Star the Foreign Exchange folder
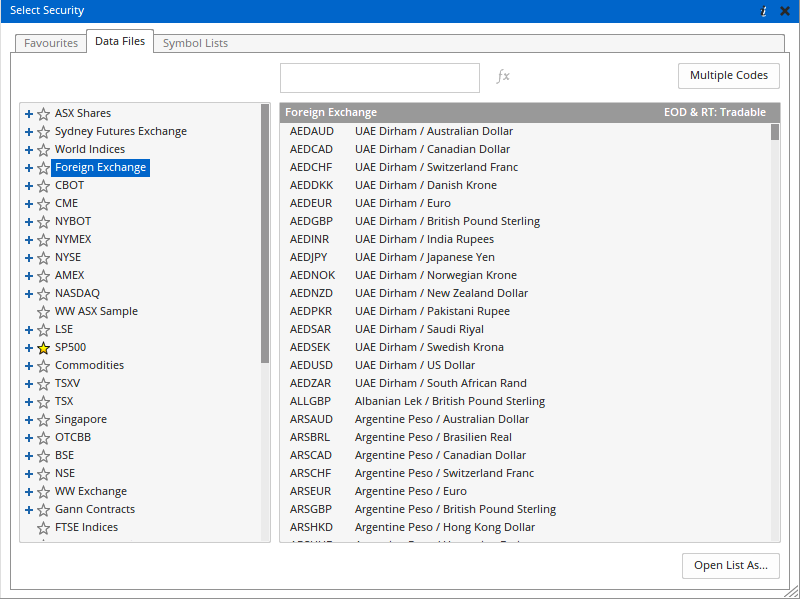800x599 pixels. coord(44,168)
